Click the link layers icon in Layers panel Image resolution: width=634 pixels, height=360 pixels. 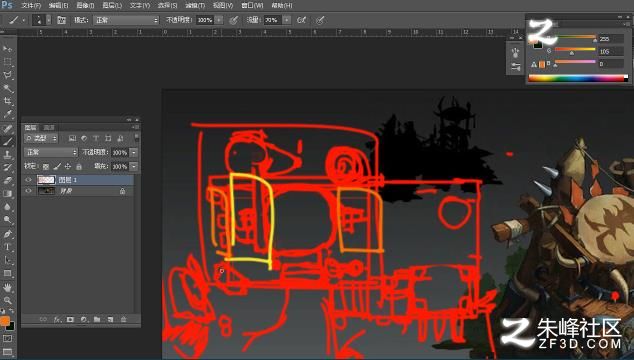43,319
